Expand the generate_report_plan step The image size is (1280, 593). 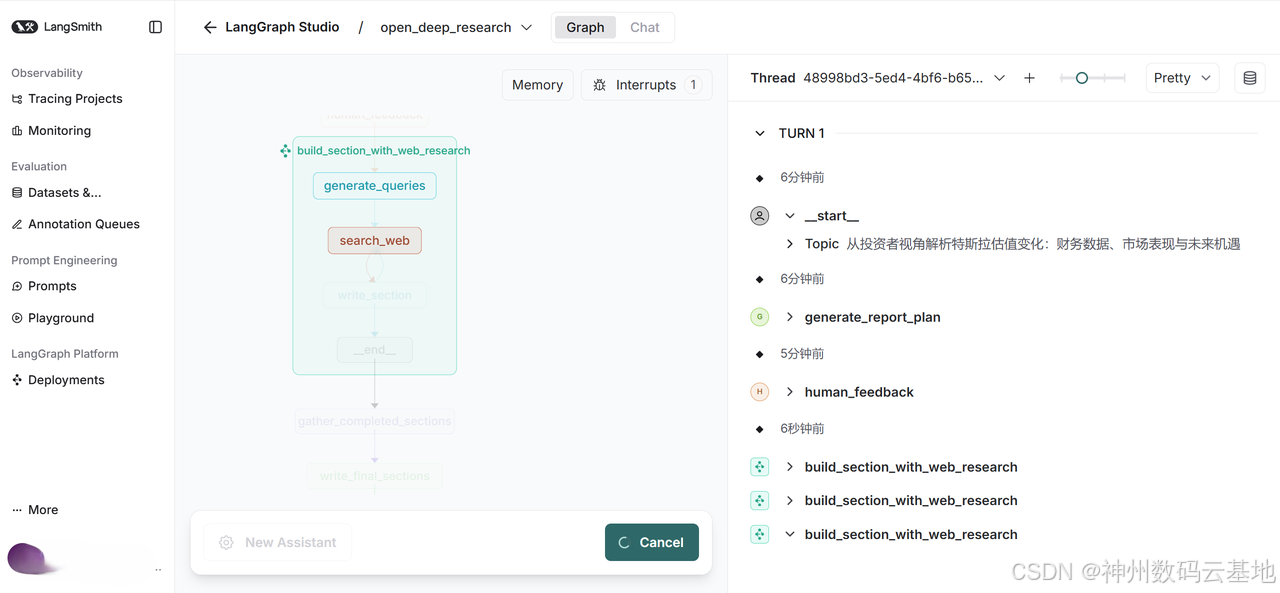coord(790,317)
